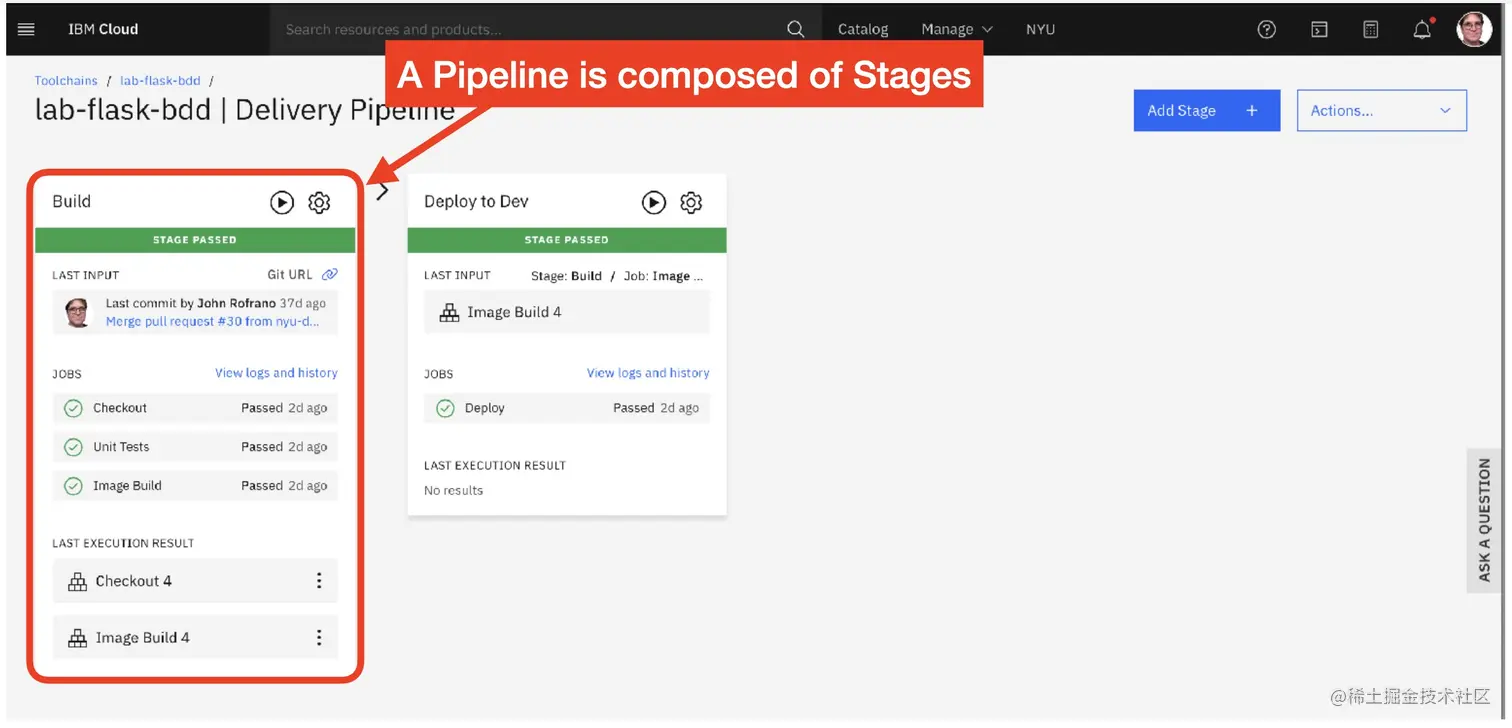Click the Deploy to Dev title
This screenshot has height=728, width=1512.
[476, 201]
